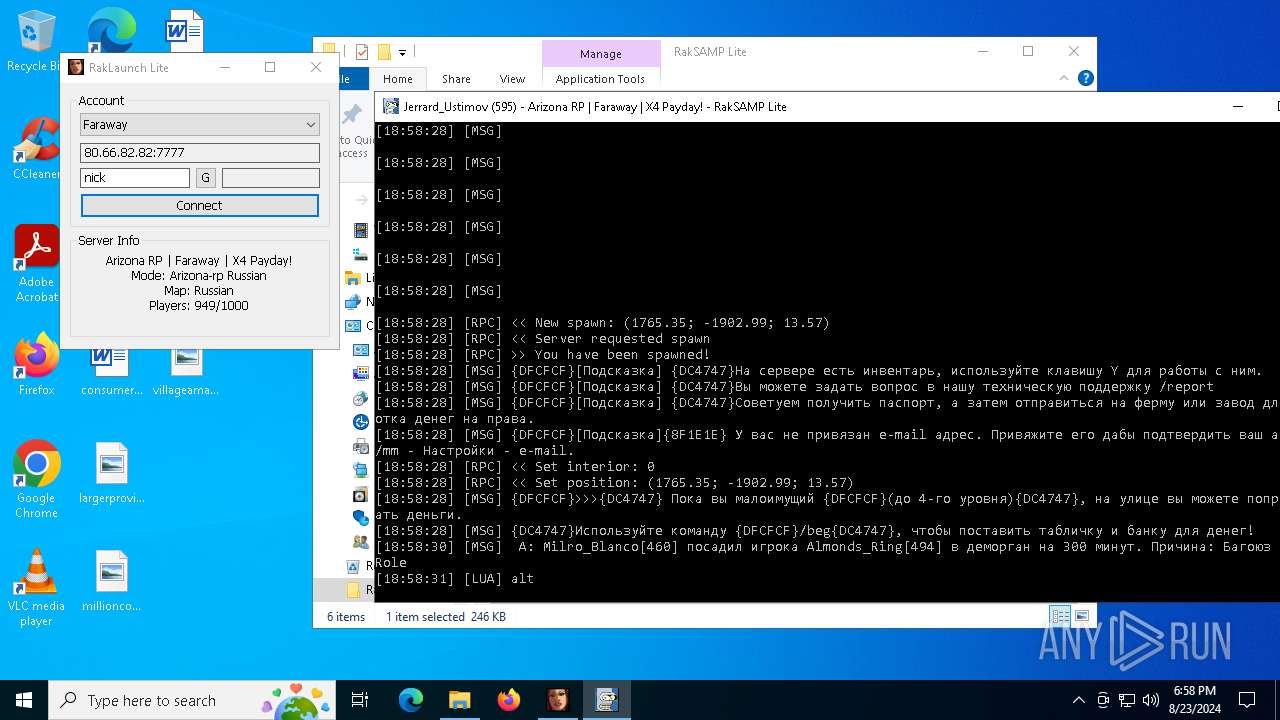Open the notification center icon

[1247, 700]
